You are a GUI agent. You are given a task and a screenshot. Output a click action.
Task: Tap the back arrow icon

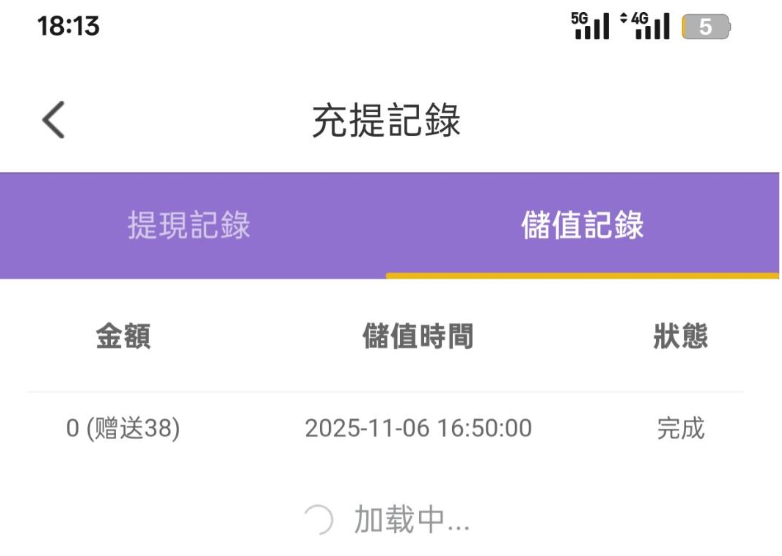coord(54,121)
